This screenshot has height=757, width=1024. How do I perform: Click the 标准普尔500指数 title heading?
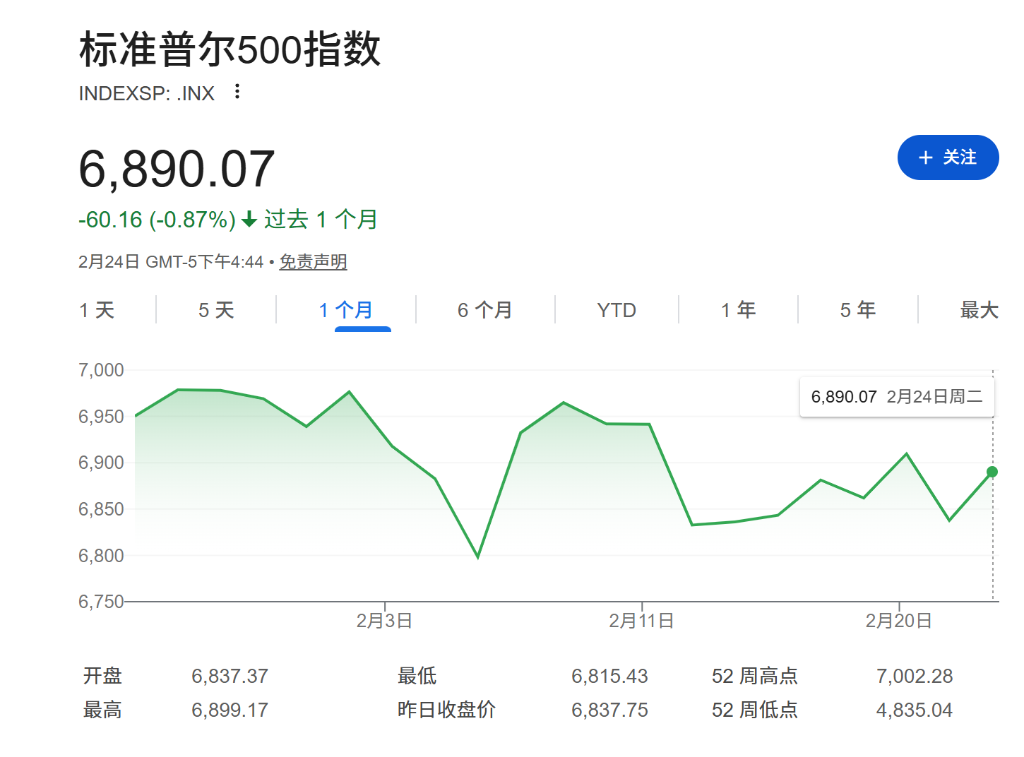coord(230,50)
